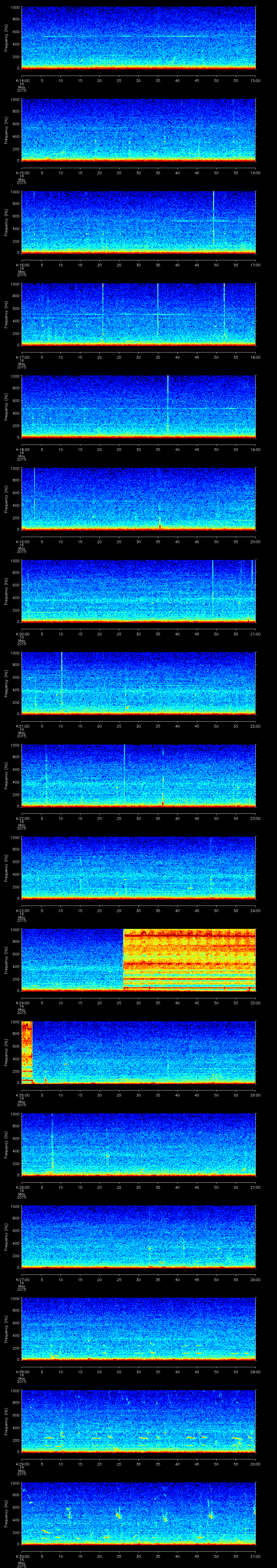Click the loud broadband noise block at 4:24
277x1568 pixels.
(x=189, y=960)
